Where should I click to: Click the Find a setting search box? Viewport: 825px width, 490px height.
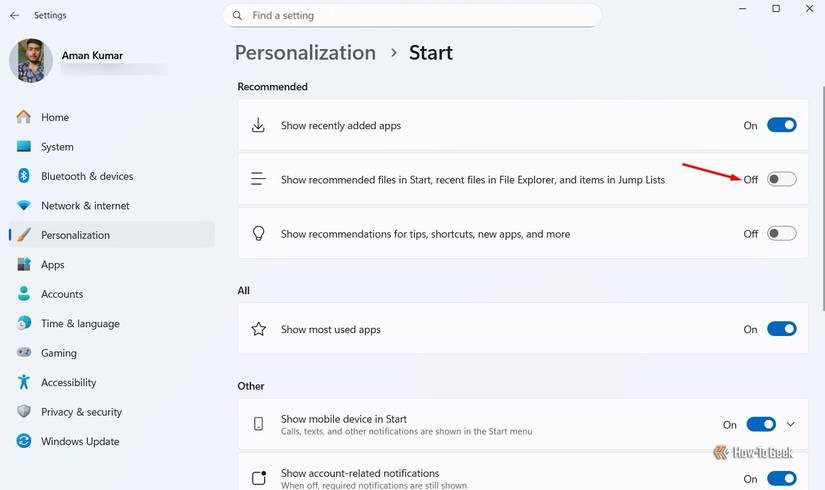point(420,16)
